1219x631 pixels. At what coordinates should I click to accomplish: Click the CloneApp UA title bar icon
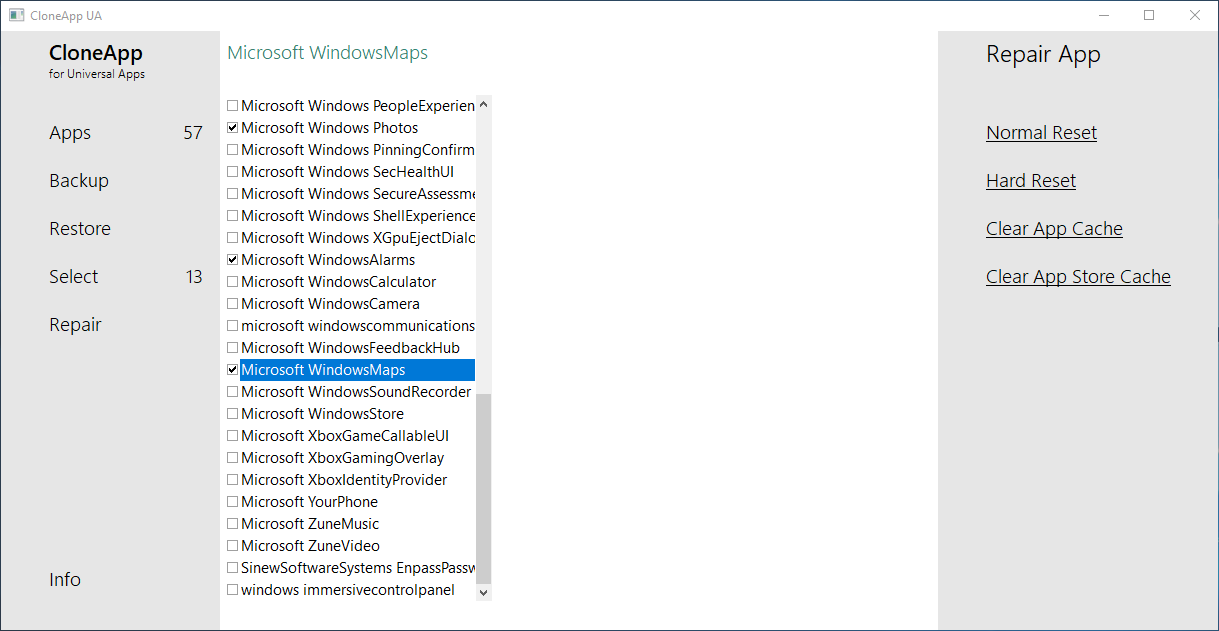[x=16, y=15]
